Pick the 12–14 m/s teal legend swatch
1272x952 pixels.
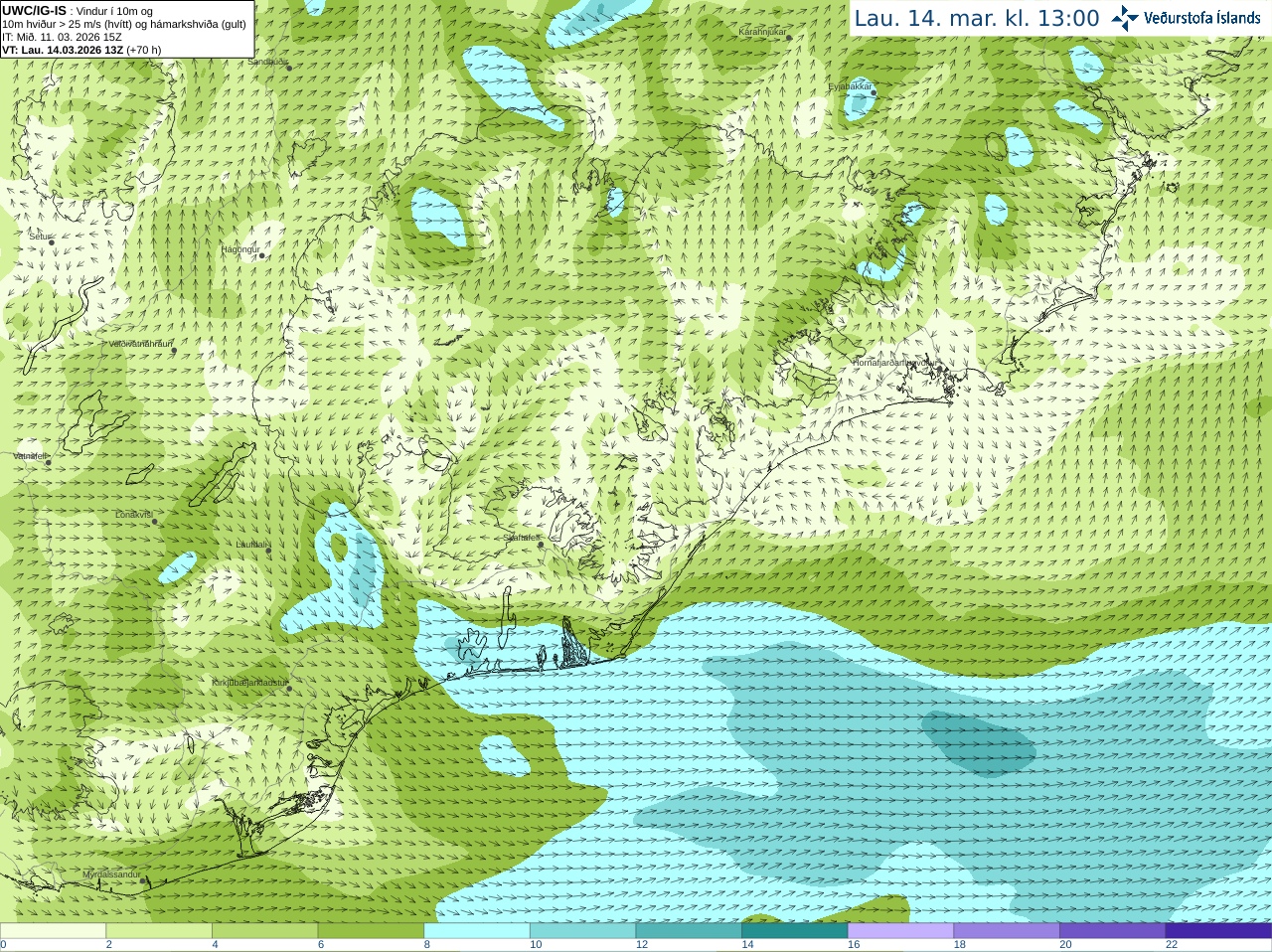pyautogui.click(x=689, y=931)
